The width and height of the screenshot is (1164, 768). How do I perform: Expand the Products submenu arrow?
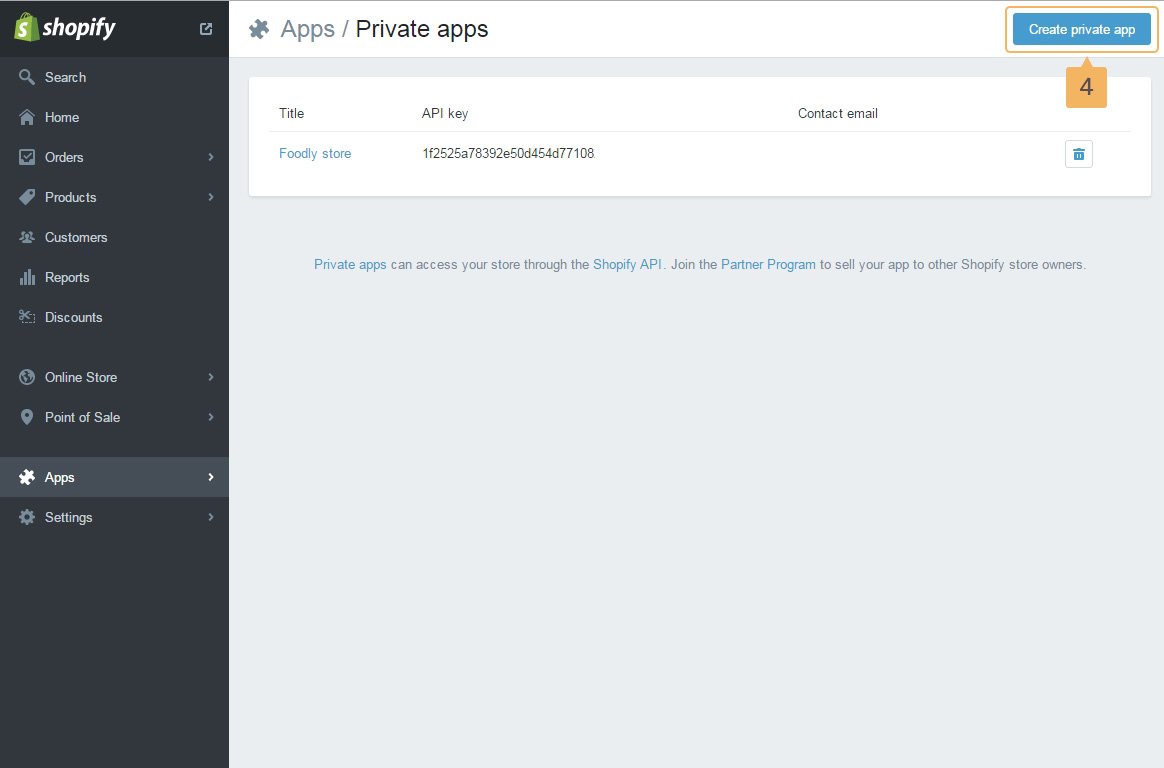(x=210, y=197)
